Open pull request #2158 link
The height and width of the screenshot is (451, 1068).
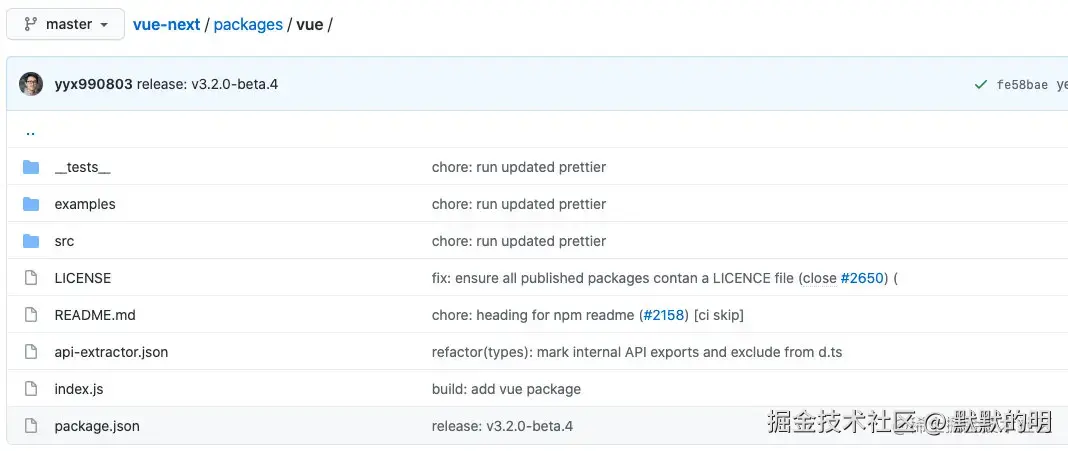point(664,315)
